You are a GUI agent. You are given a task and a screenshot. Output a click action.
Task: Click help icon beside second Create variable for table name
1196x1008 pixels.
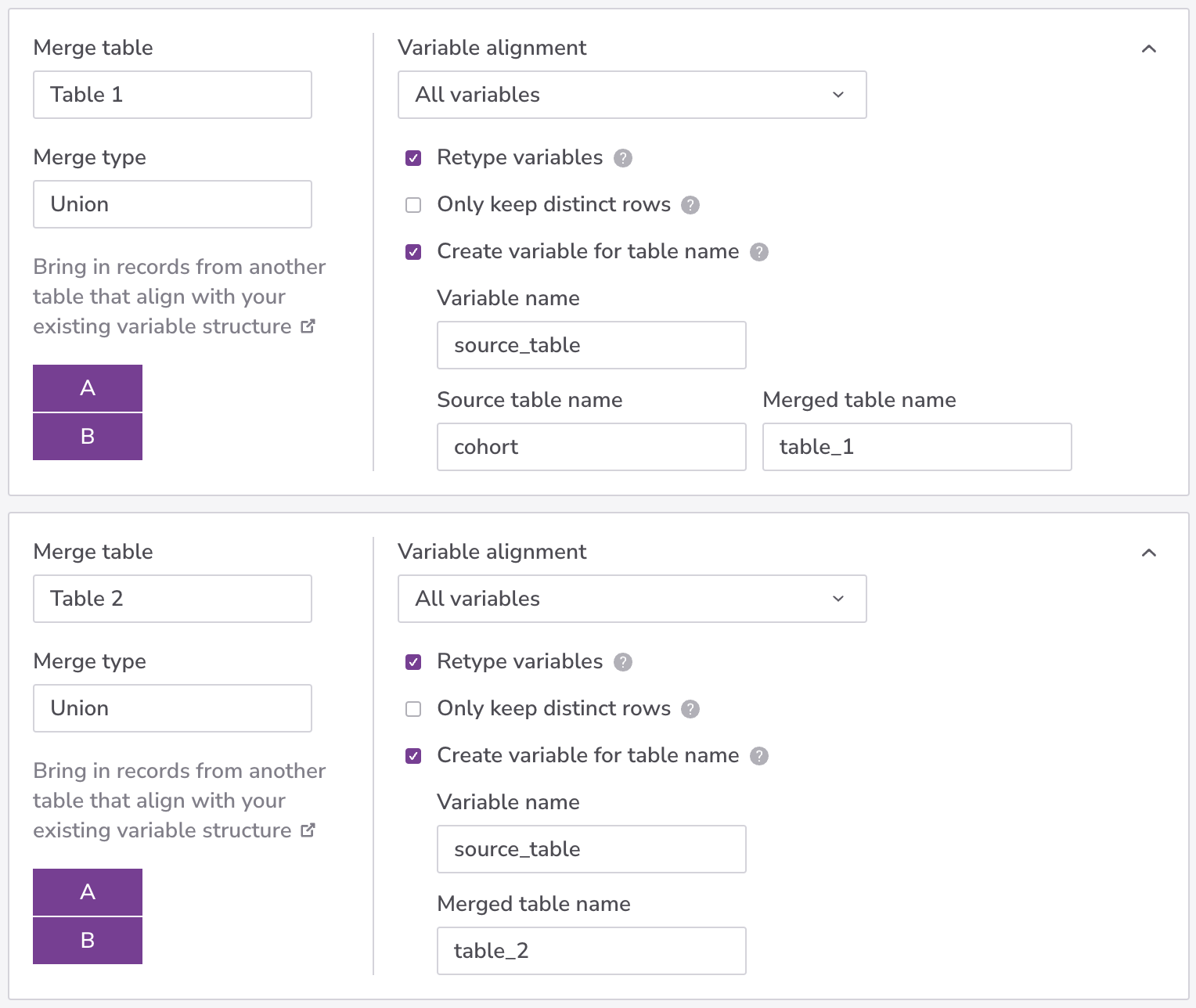[x=758, y=756]
